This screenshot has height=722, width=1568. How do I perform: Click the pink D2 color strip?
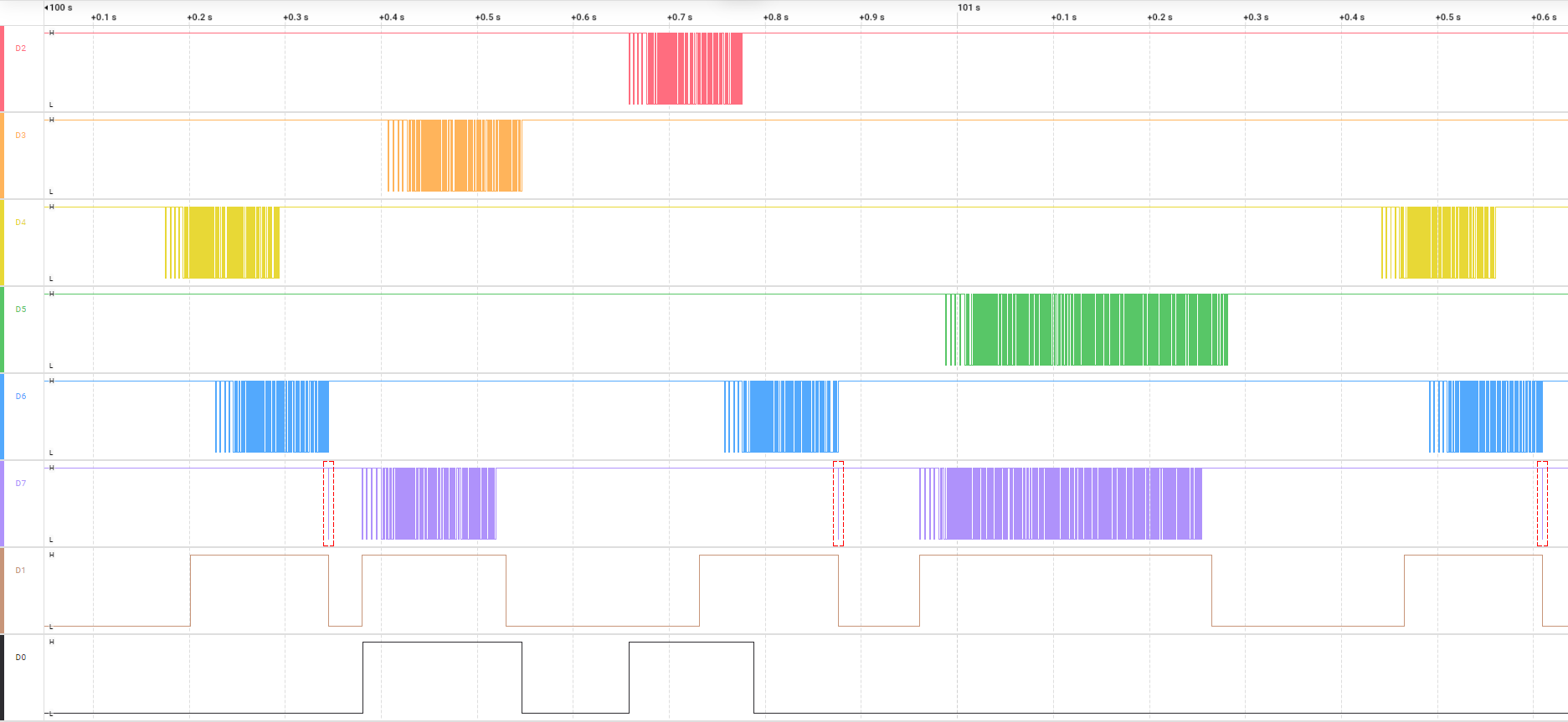[x=2, y=69]
